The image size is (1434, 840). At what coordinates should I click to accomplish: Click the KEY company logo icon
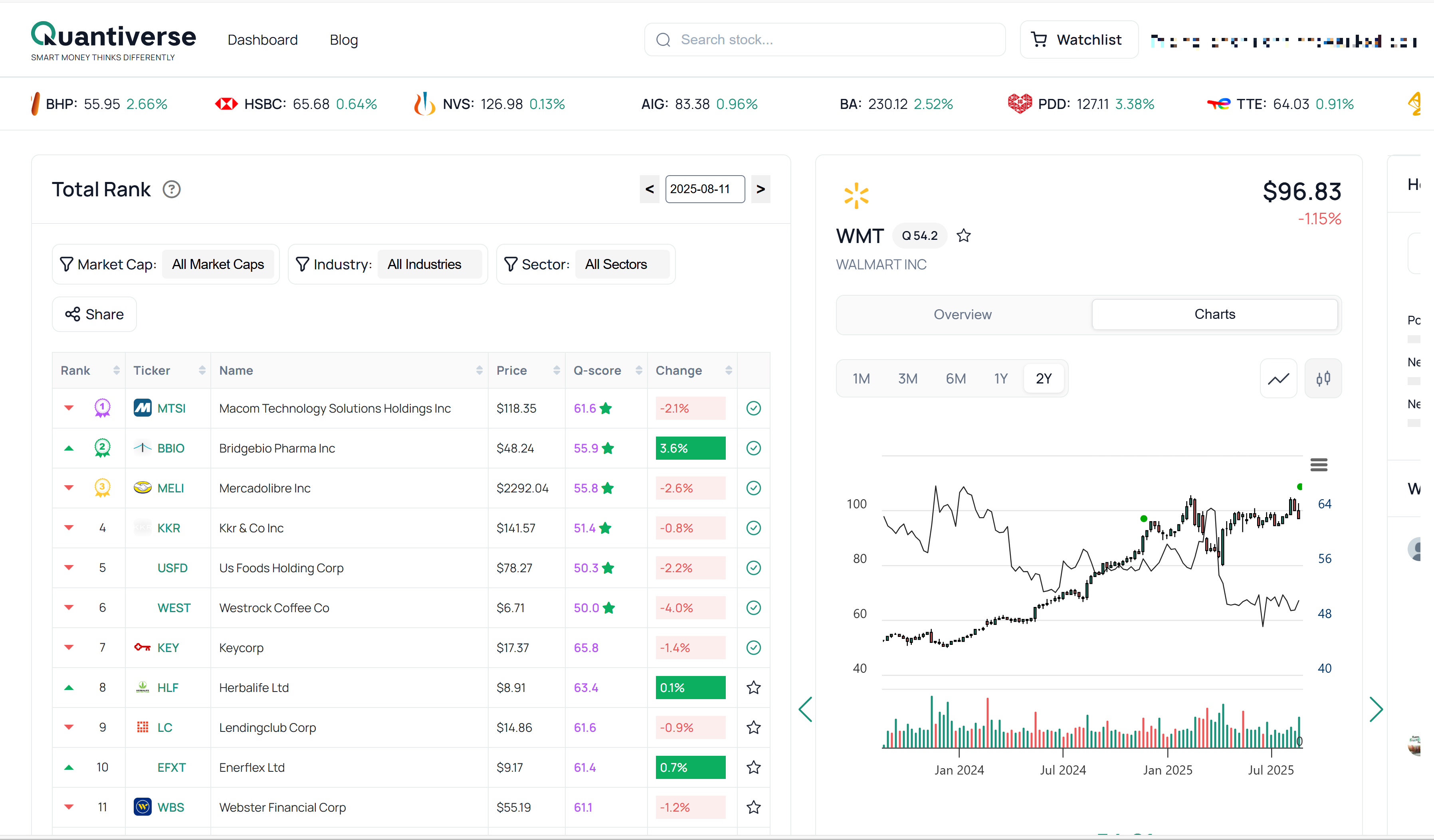(x=142, y=647)
